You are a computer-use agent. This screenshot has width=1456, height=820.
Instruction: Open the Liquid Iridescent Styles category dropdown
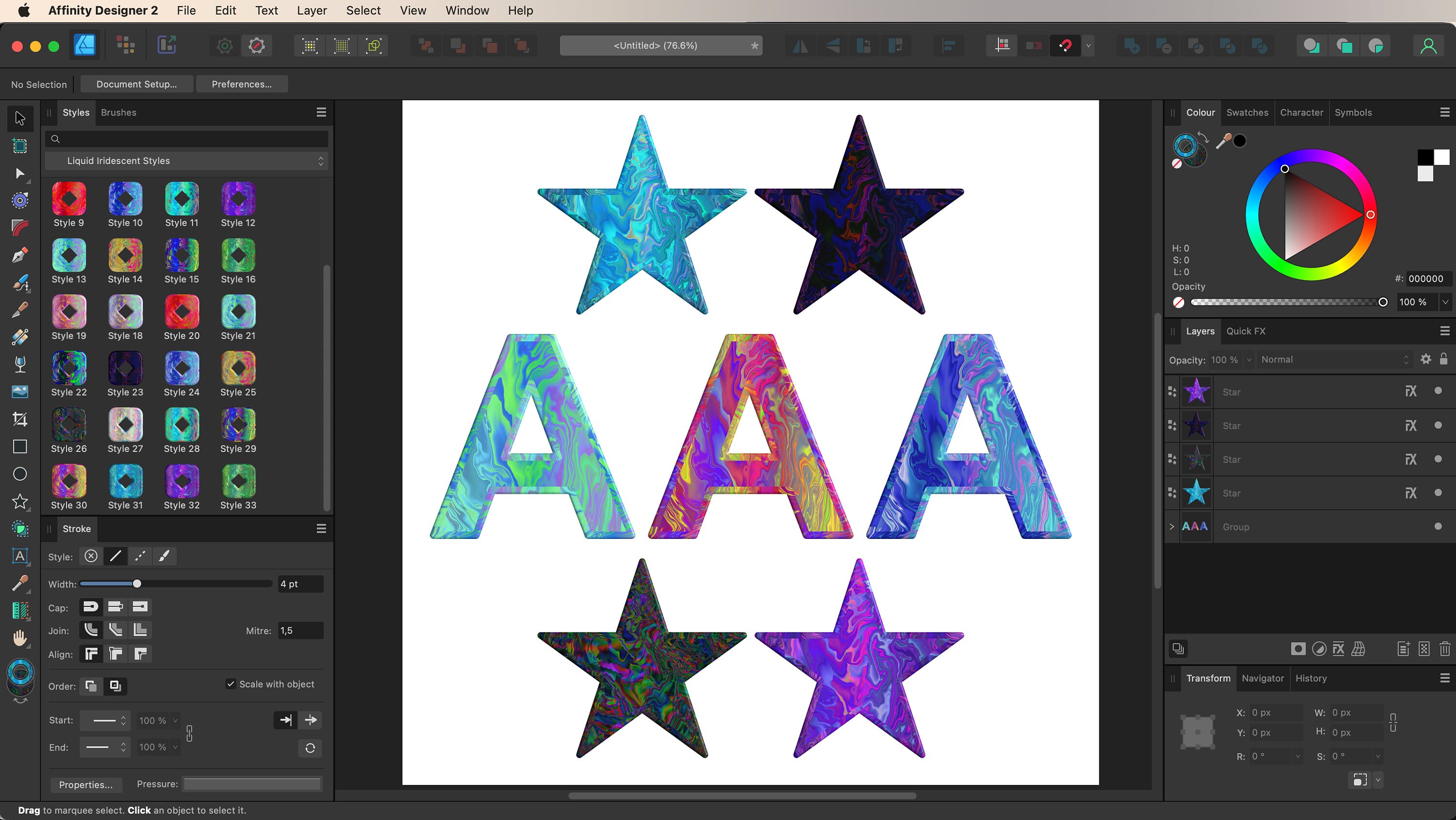(x=186, y=161)
